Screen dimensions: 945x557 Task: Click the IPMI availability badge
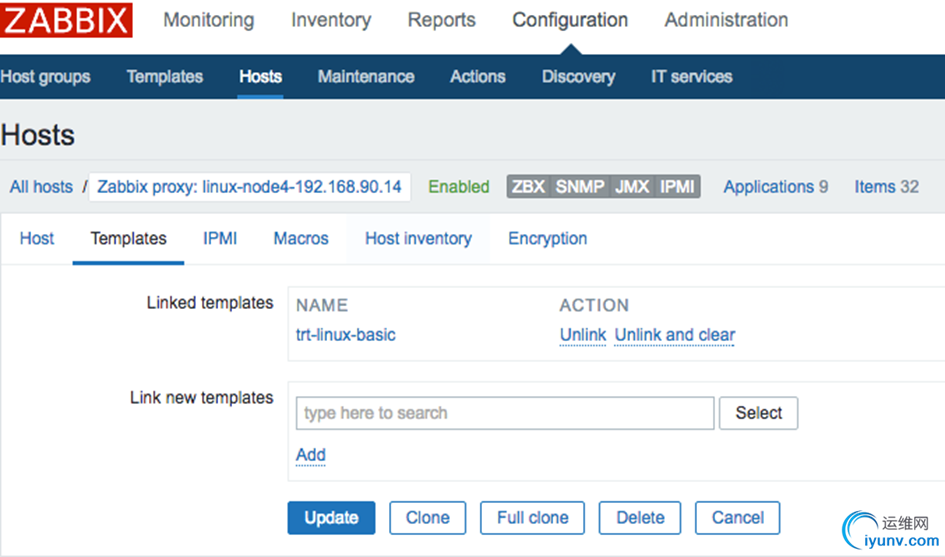[677, 186]
